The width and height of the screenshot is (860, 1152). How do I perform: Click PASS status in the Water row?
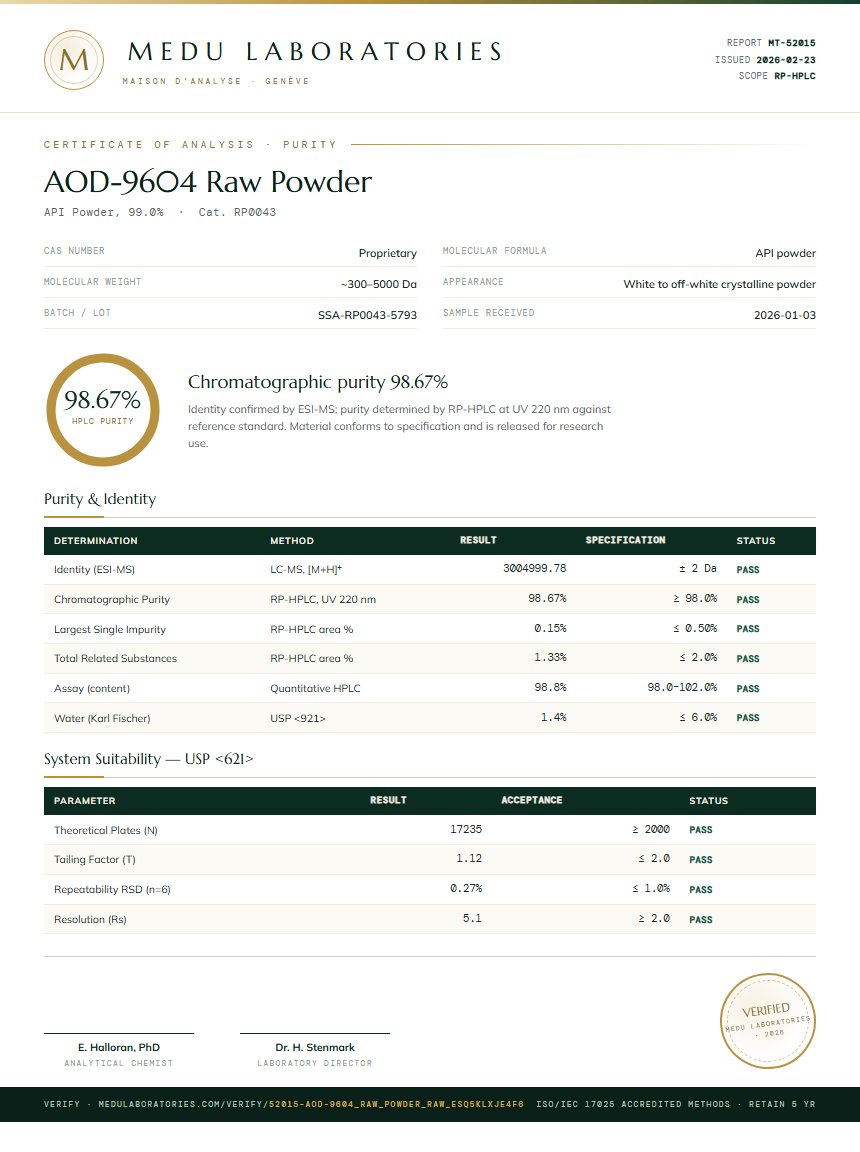click(748, 718)
